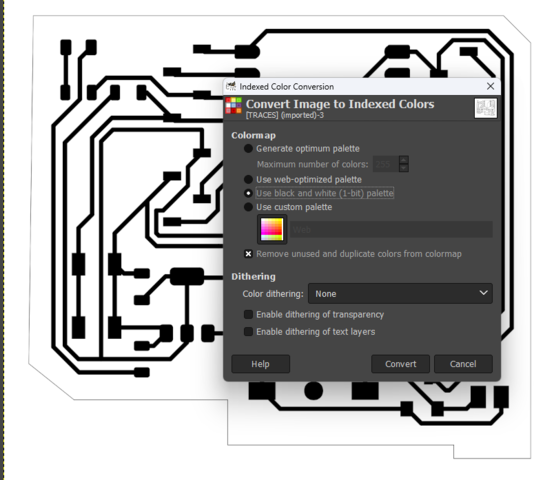This screenshot has width=554, height=480.
Task: Click the dropdown chevron beside None
Action: click(483, 293)
